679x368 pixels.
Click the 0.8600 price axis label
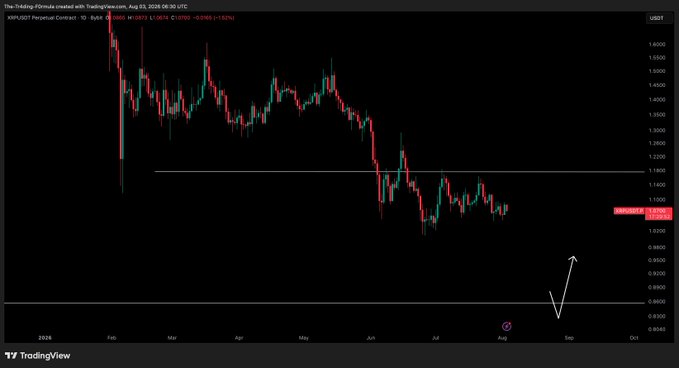657,302
